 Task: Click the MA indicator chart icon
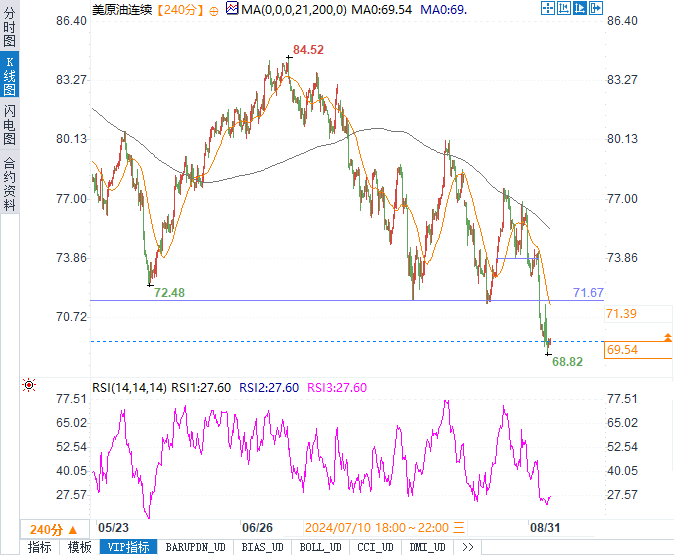pyautogui.click(x=232, y=8)
